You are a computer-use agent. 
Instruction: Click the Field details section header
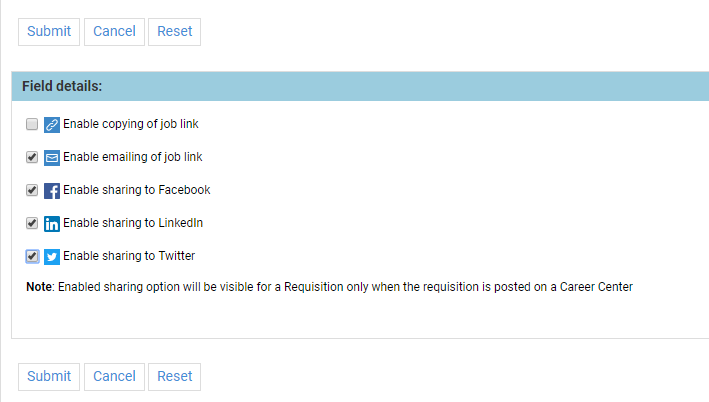pyautogui.click(x=62, y=86)
